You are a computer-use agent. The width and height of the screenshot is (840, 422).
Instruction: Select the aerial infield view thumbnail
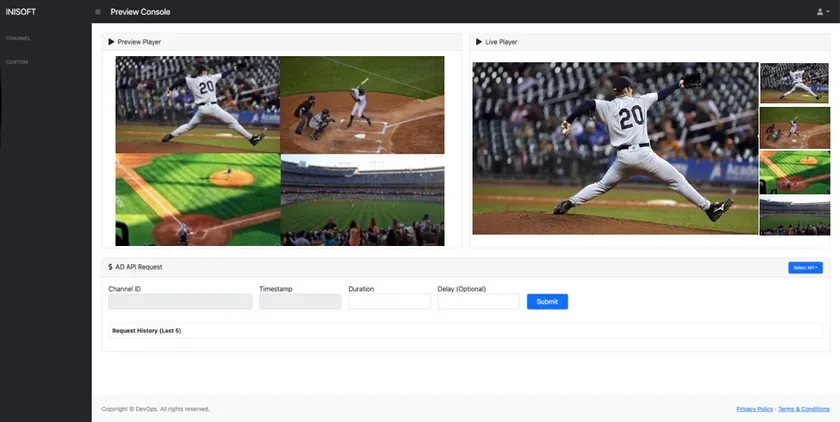794,172
